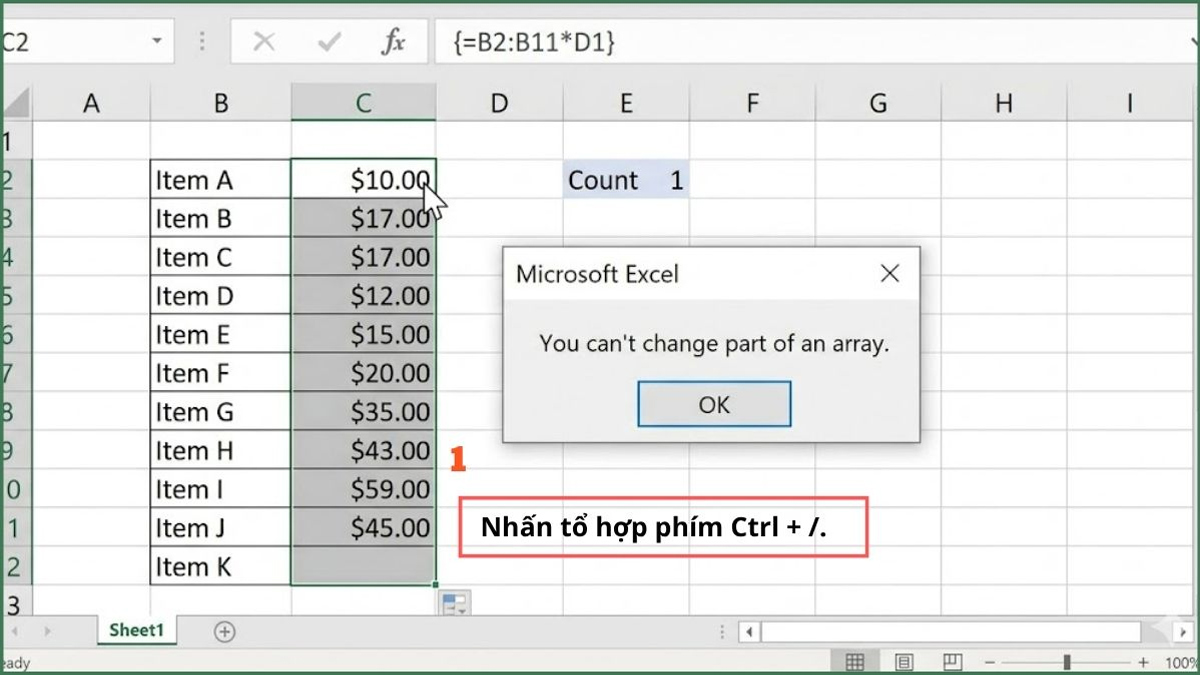
Task: Click the 100% zoom level
Action: click(1181, 663)
